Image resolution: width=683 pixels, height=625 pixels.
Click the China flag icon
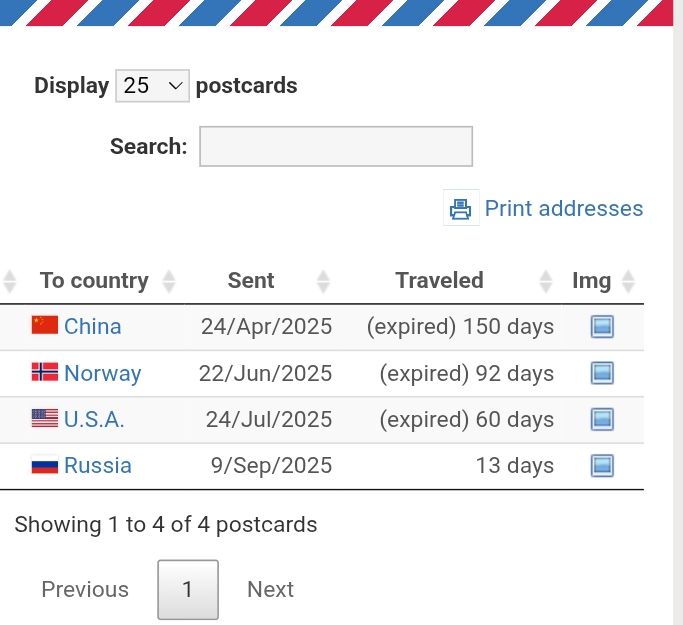pyautogui.click(x=45, y=326)
